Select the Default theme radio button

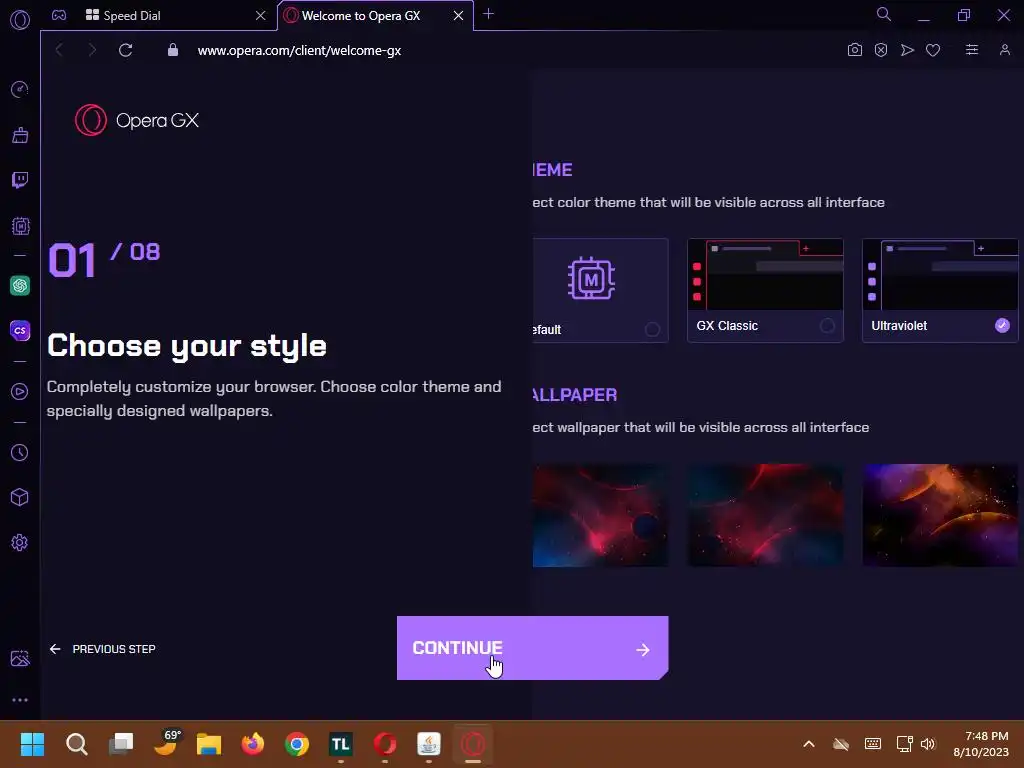point(652,329)
